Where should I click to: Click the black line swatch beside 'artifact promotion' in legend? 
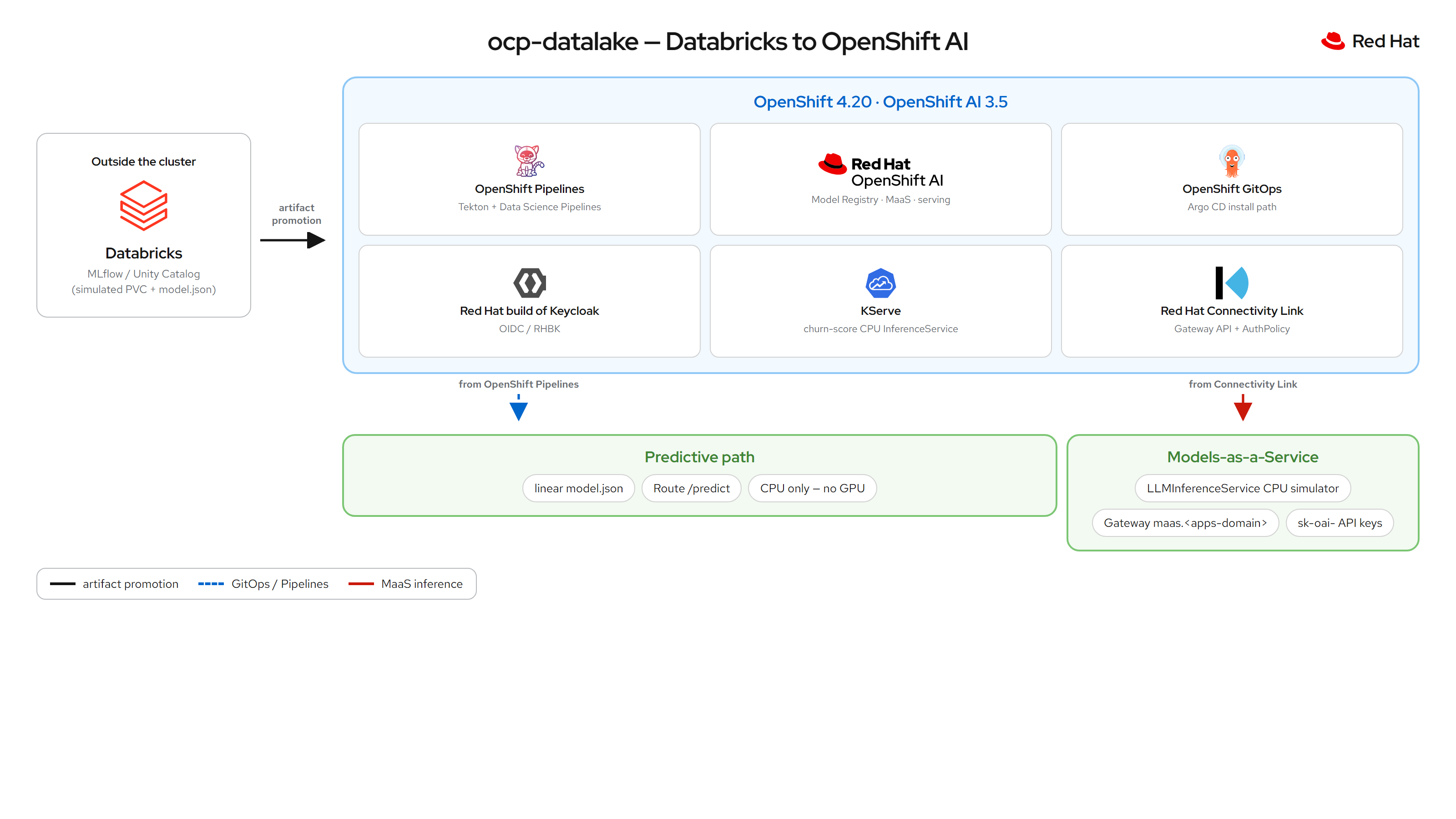click(x=63, y=584)
